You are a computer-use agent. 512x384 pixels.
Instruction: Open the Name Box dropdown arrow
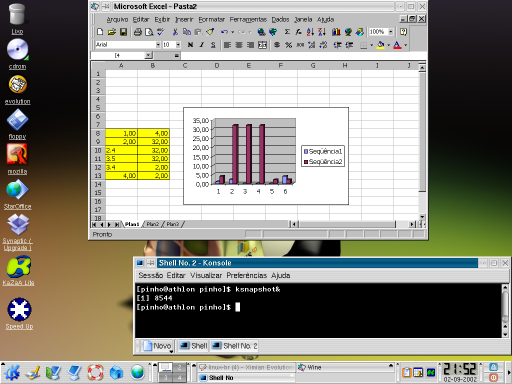pos(148,55)
